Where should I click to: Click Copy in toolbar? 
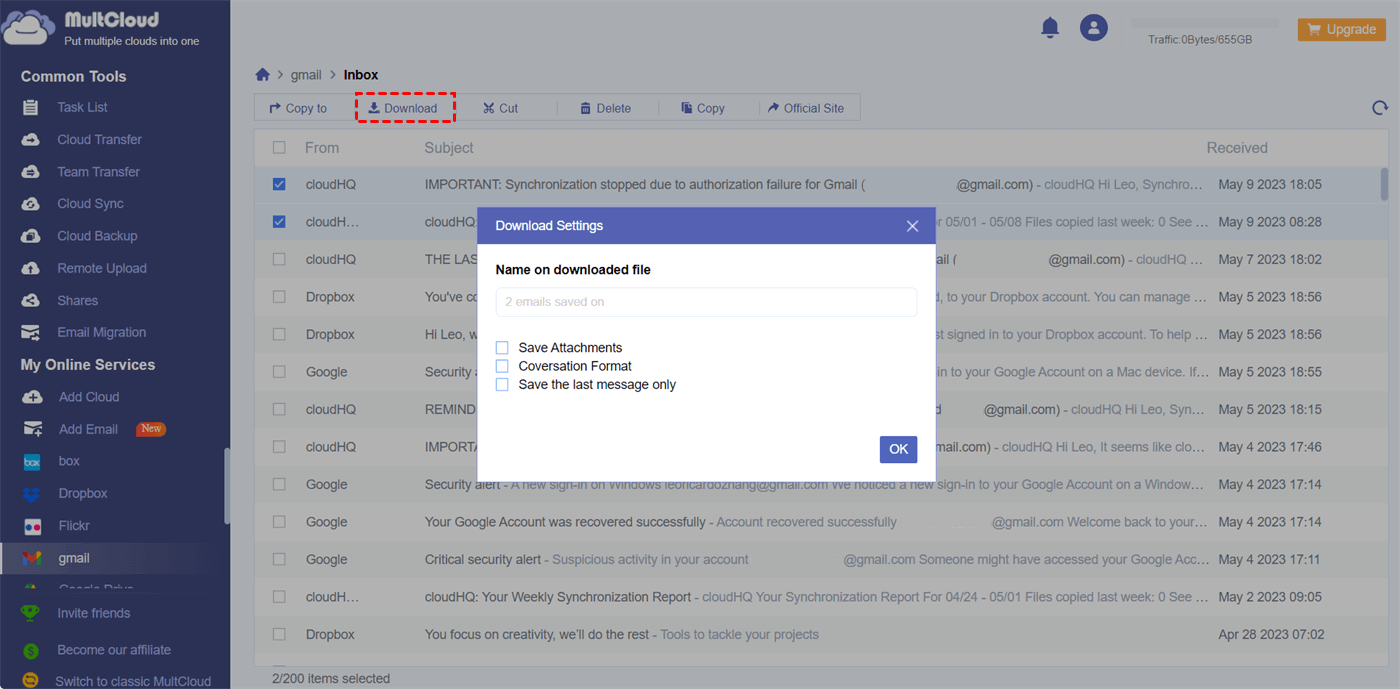pos(703,108)
